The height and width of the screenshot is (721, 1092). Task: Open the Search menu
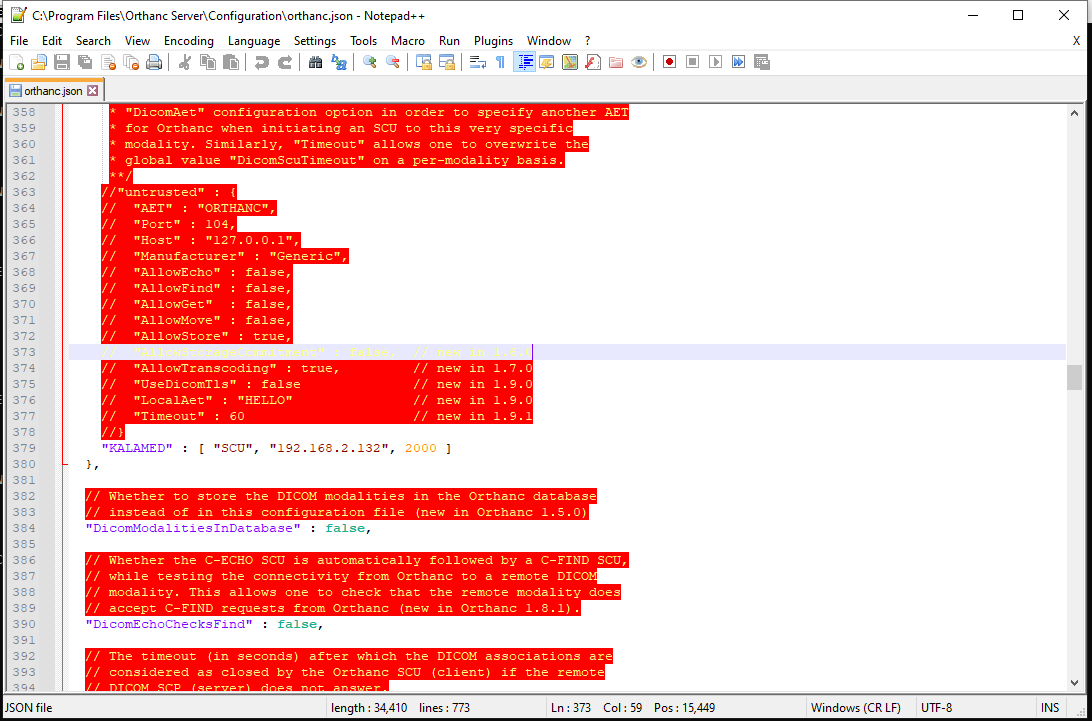tap(93, 40)
